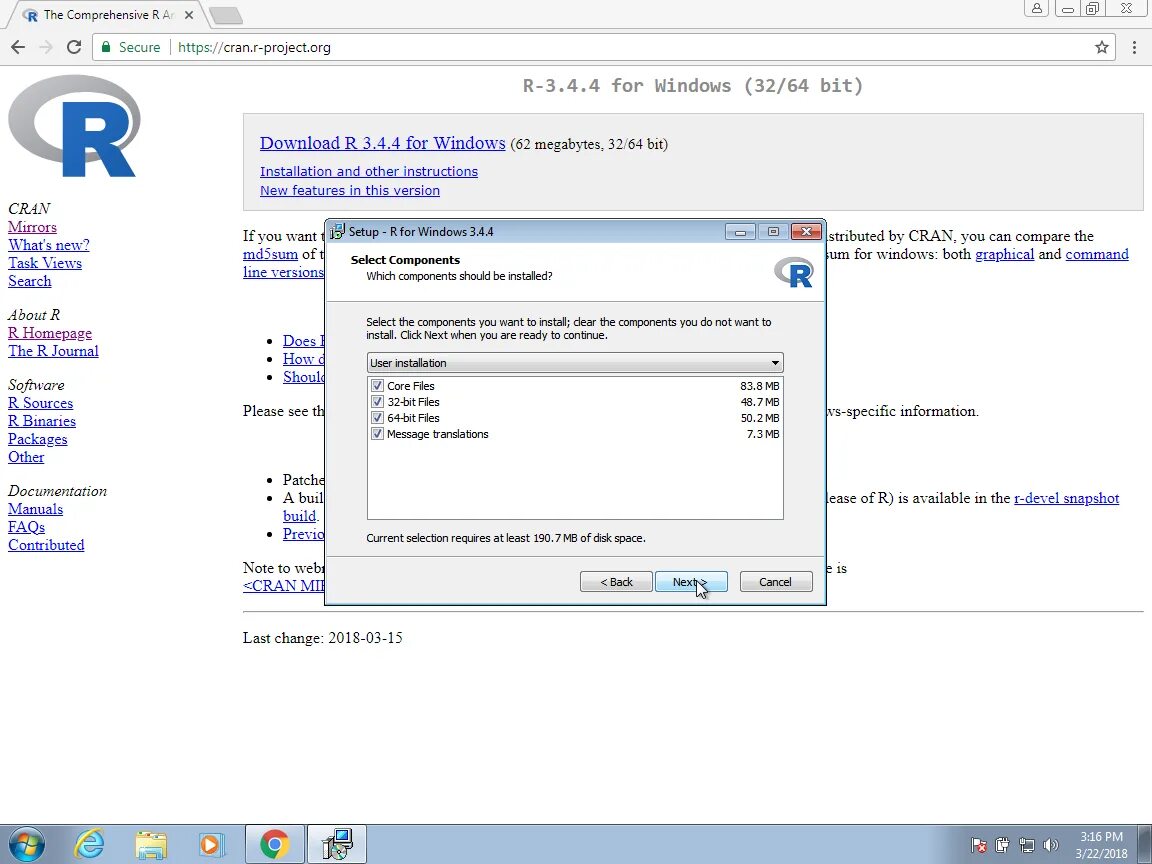Viewport: 1152px width, 864px height.
Task: Open The R Journal link
Action: [53, 351]
